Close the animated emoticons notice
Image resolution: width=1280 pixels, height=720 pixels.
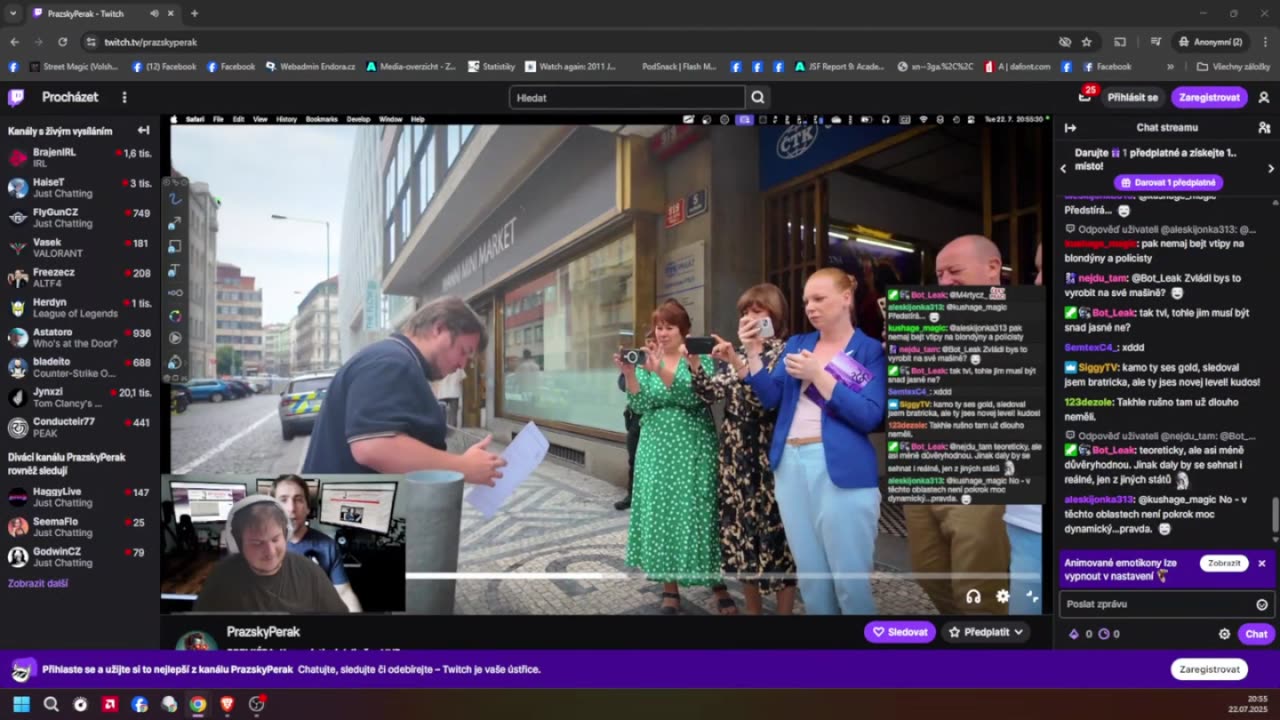tap(1262, 563)
